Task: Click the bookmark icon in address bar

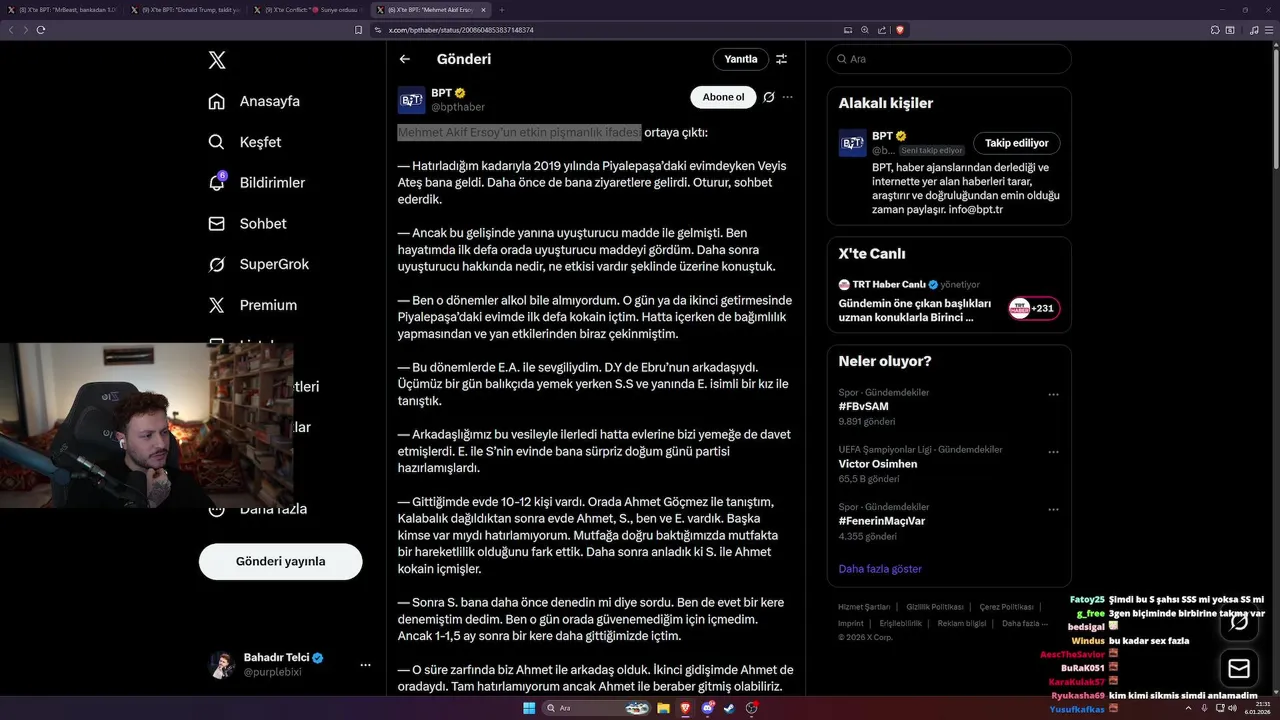Action: coord(359,30)
